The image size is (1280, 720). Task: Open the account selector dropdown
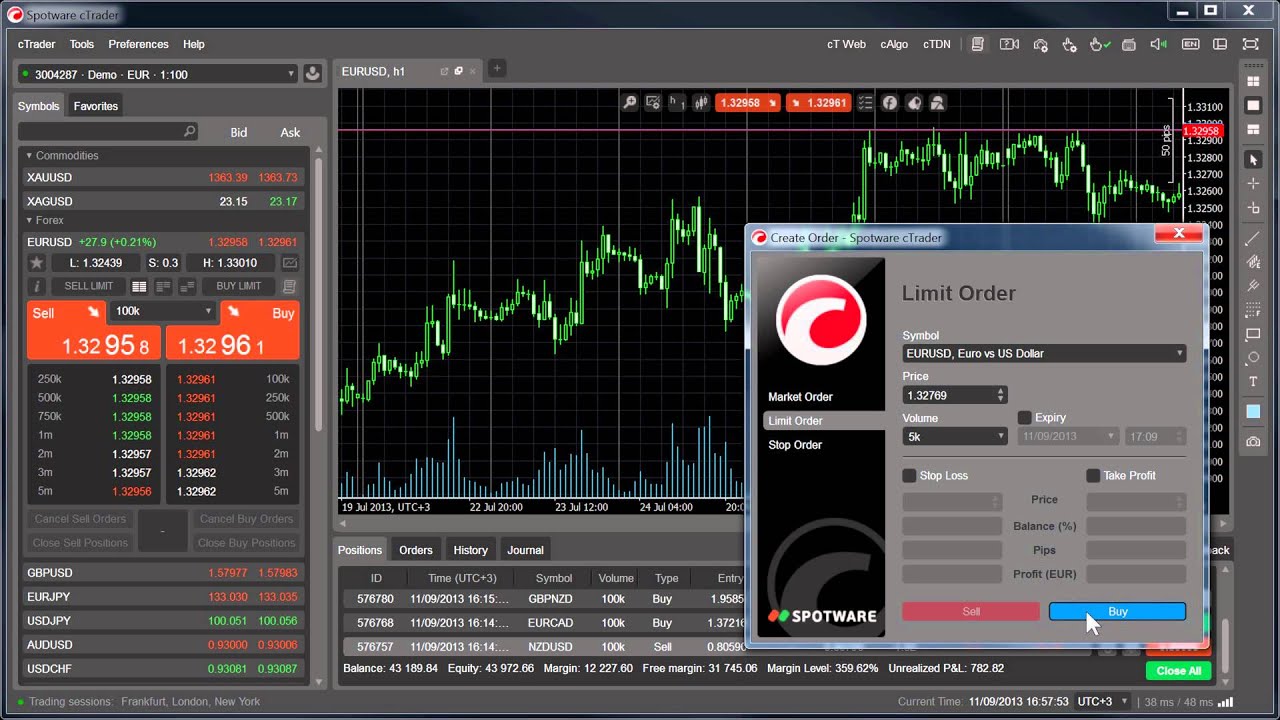click(x=158, y=74)
